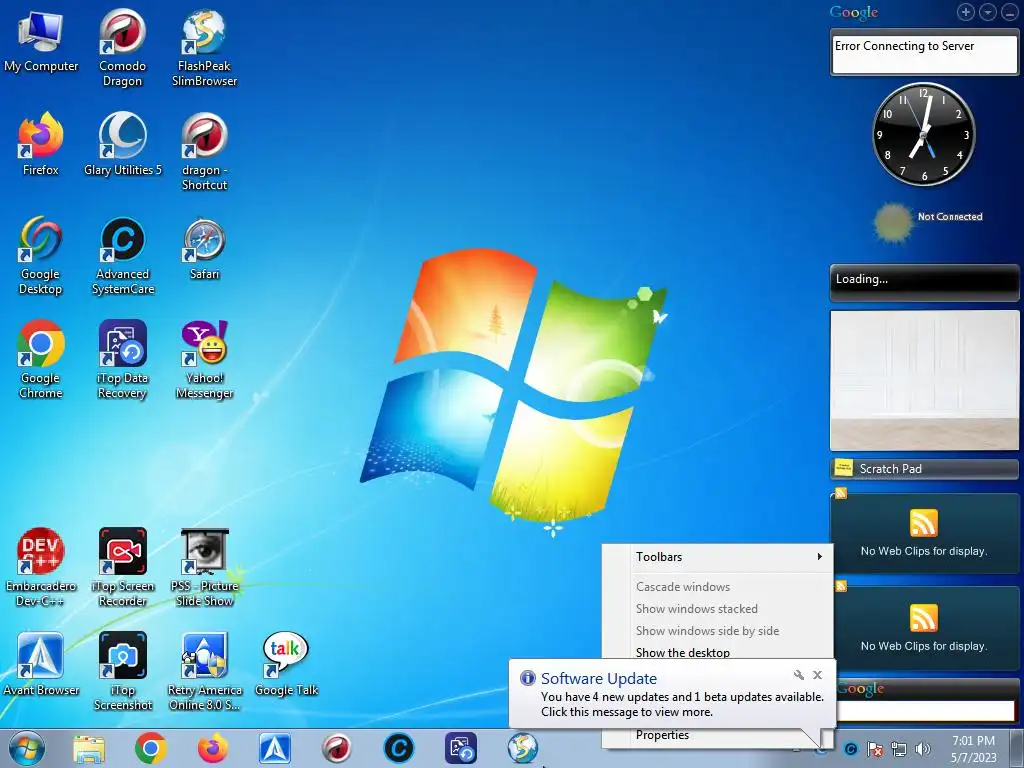Click the second Web Clips RSS gadget

[x=924, y=628]
